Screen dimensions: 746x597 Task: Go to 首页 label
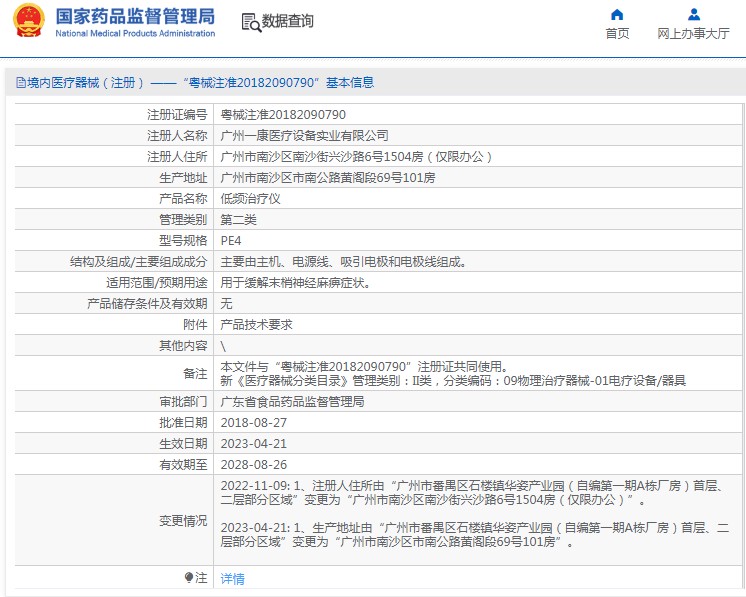coord(617,33)
